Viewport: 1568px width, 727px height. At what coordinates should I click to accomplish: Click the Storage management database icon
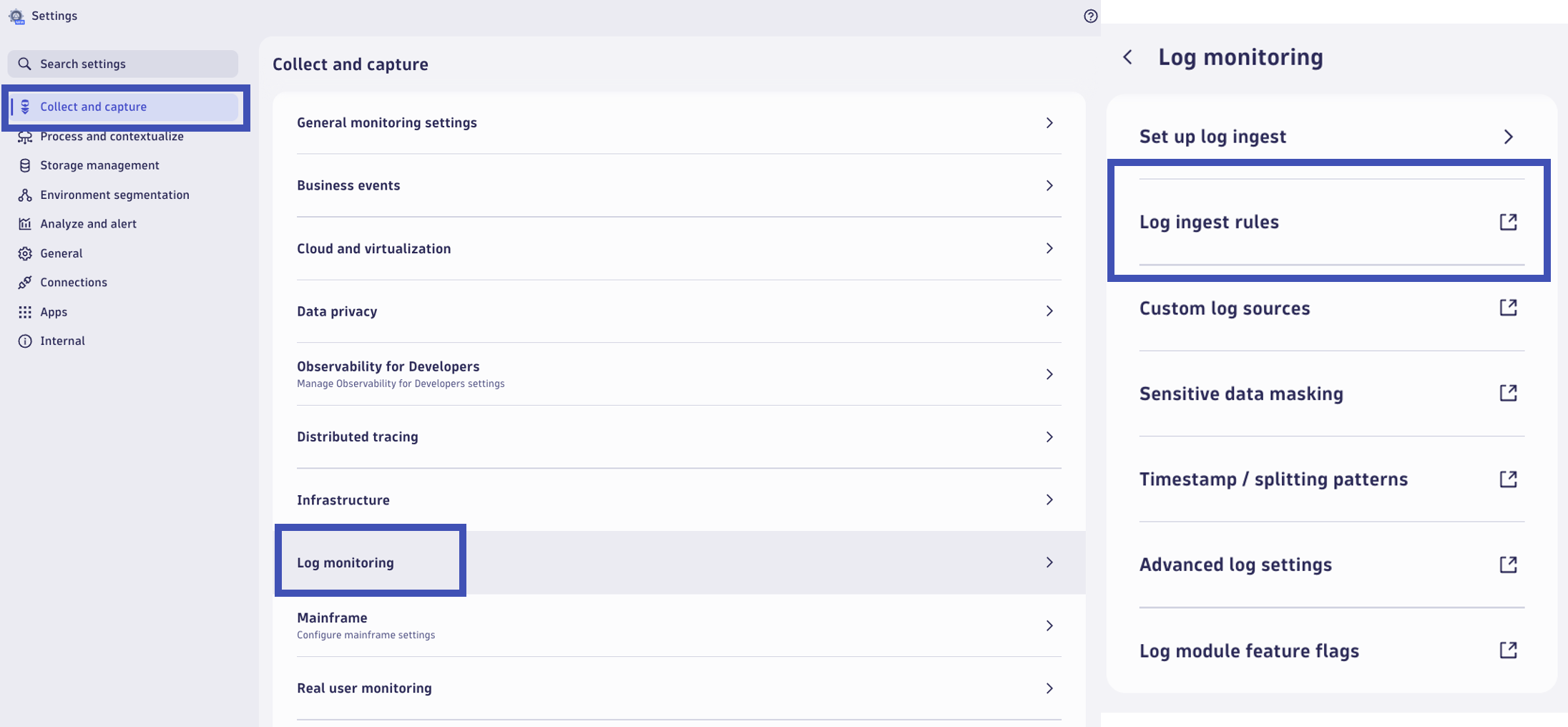pyautogui.click(x=25, y=165)
